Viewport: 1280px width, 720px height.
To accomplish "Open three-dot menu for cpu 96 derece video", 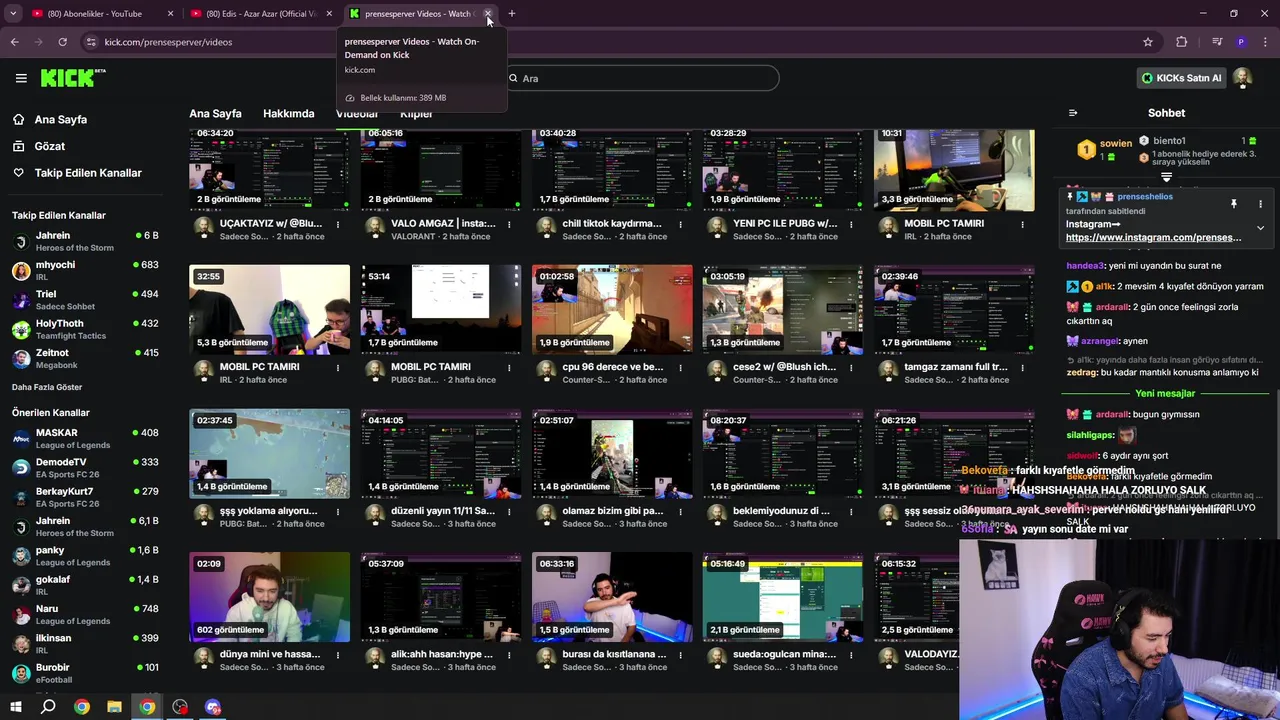I will [680, 367].
